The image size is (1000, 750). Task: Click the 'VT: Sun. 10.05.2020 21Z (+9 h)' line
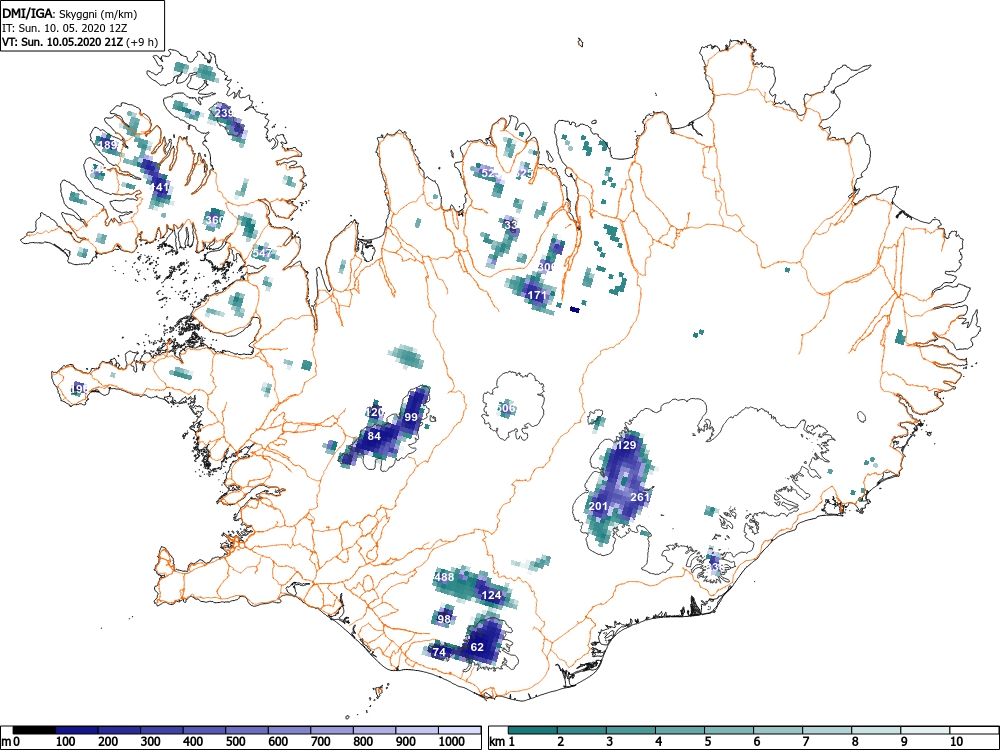tap(79, 42)
